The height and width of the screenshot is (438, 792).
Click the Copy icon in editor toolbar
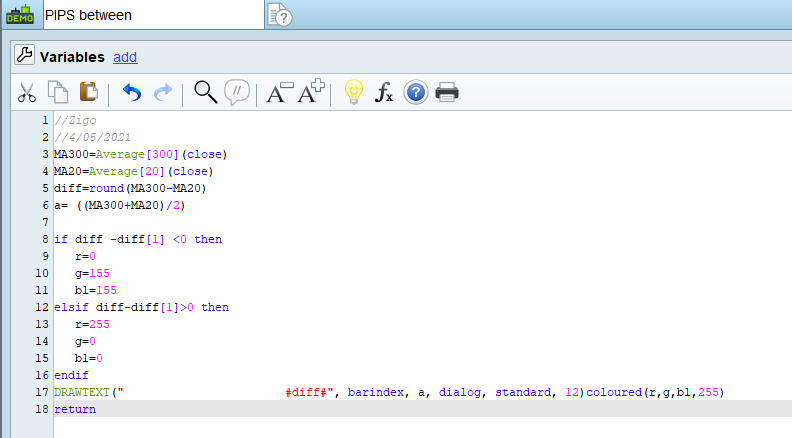[x=58, y=92]
